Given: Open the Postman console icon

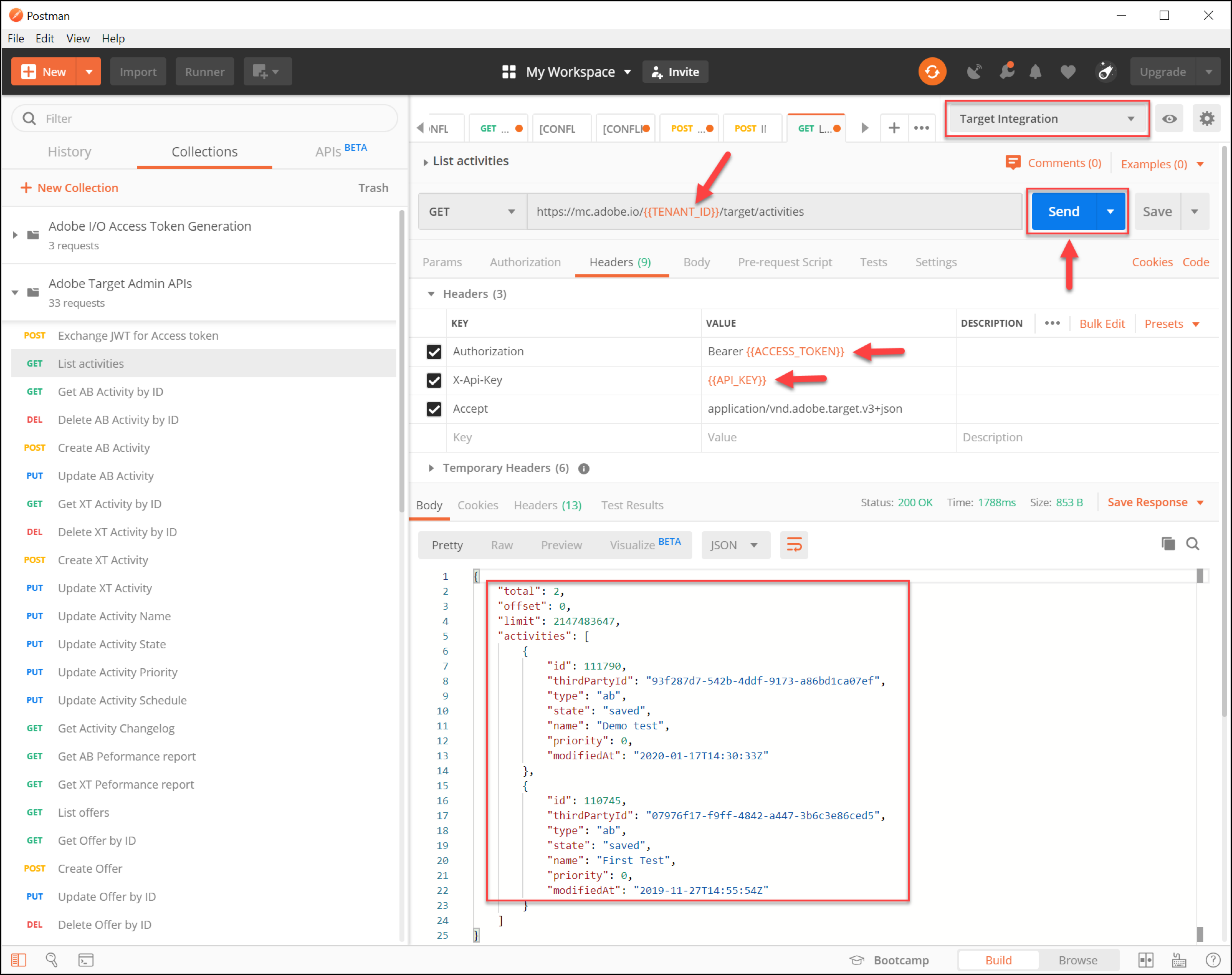Looking at the screenshot, I should (x=86, y=960).
